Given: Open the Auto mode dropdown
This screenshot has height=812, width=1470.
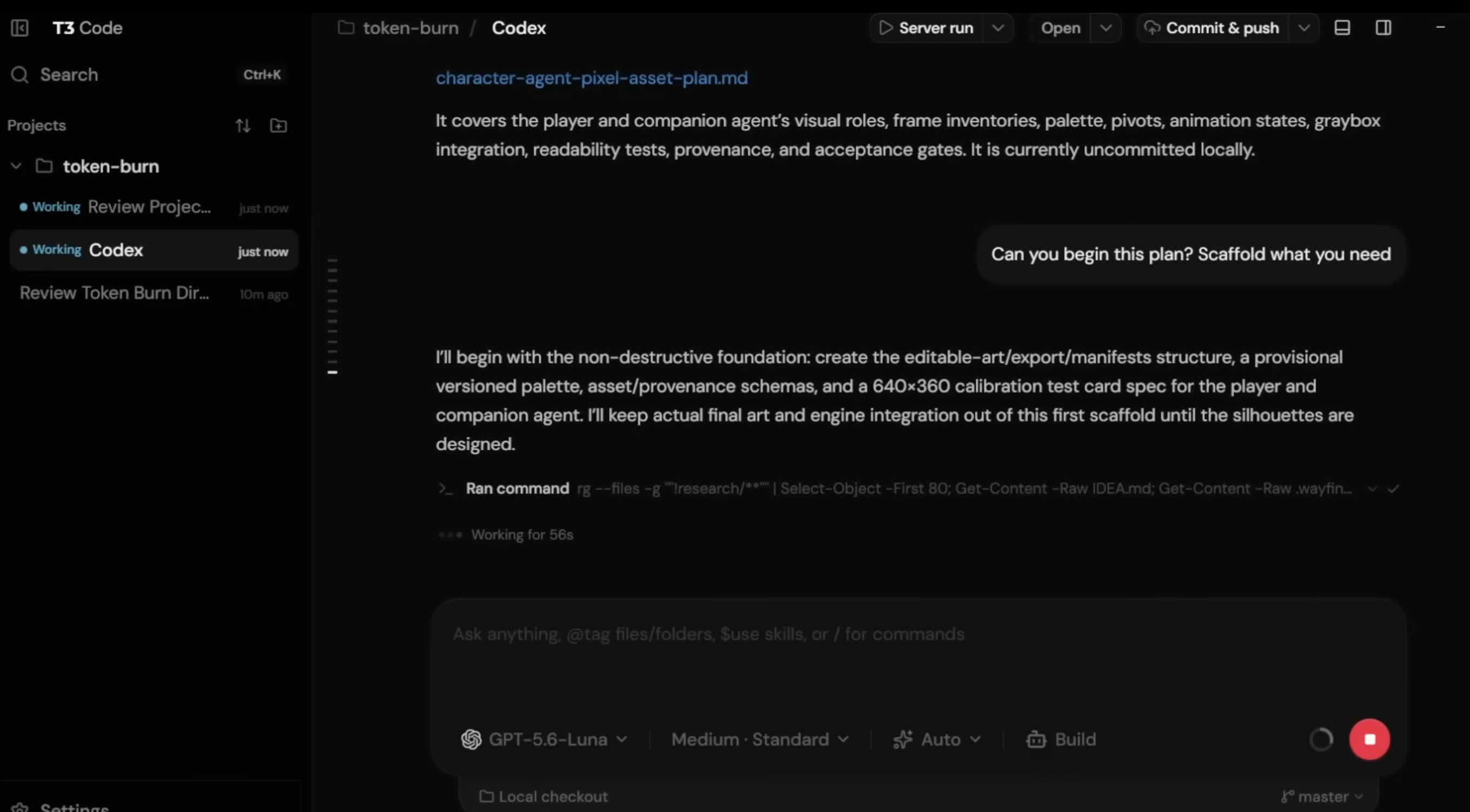Looking at the screenshot, I should [937, 740].
